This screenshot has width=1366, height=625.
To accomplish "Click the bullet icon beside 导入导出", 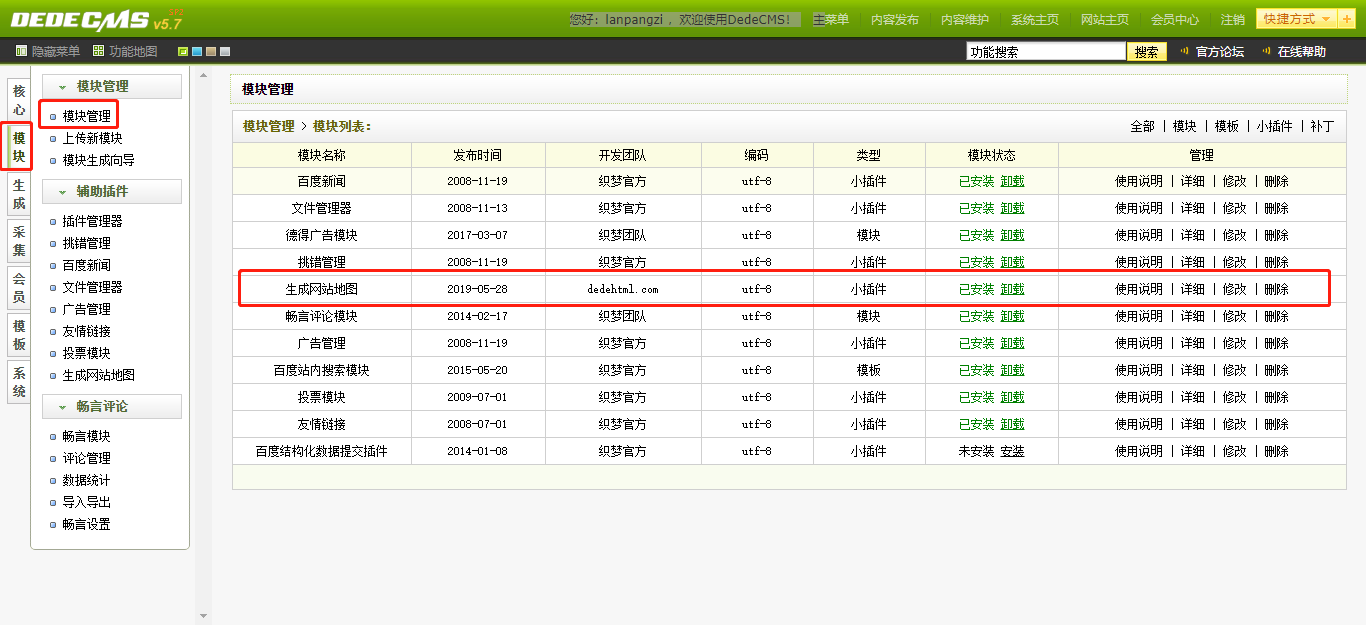I will tap(53, 503).
